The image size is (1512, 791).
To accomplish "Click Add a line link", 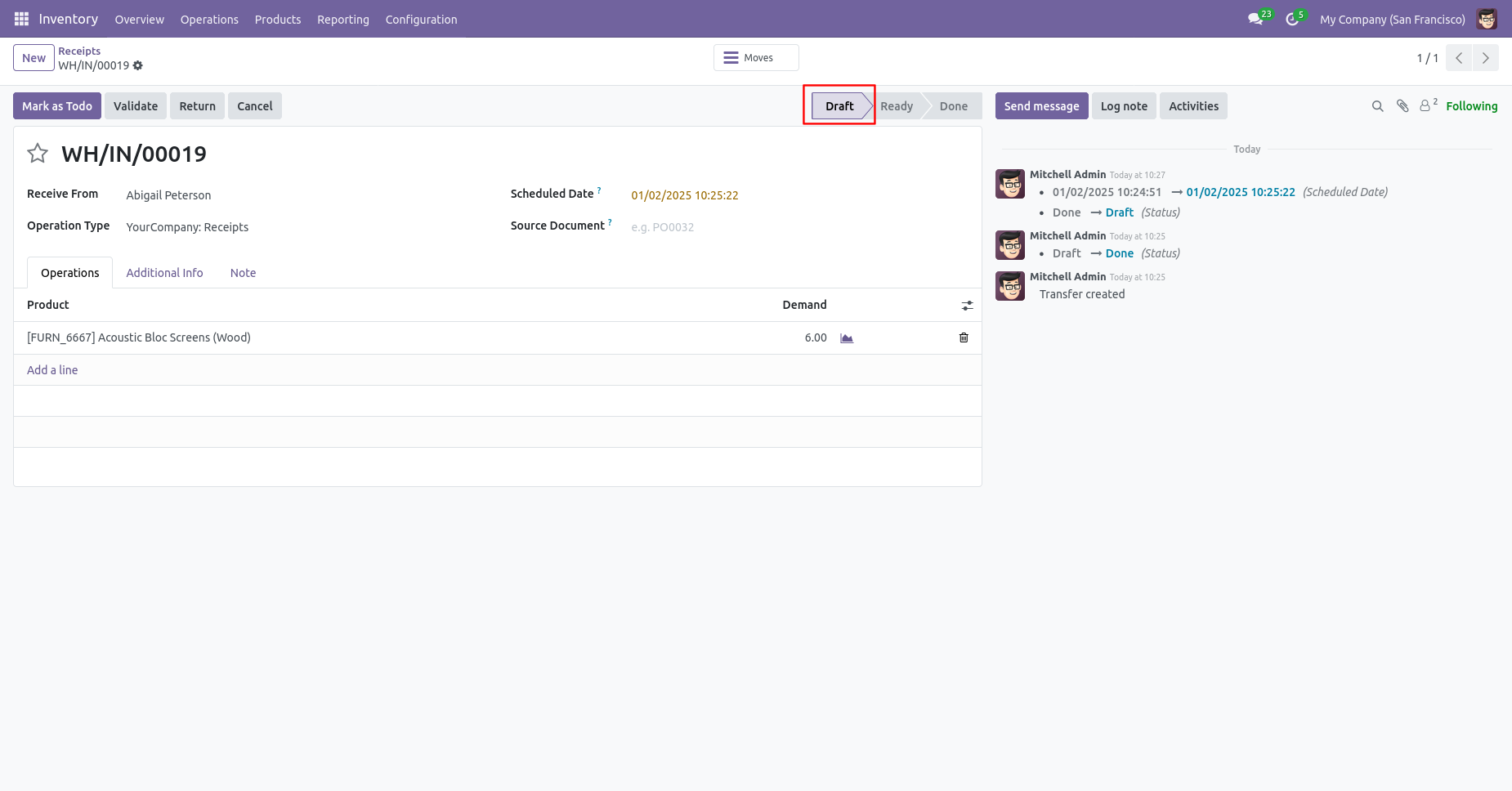I will point(52,370).
